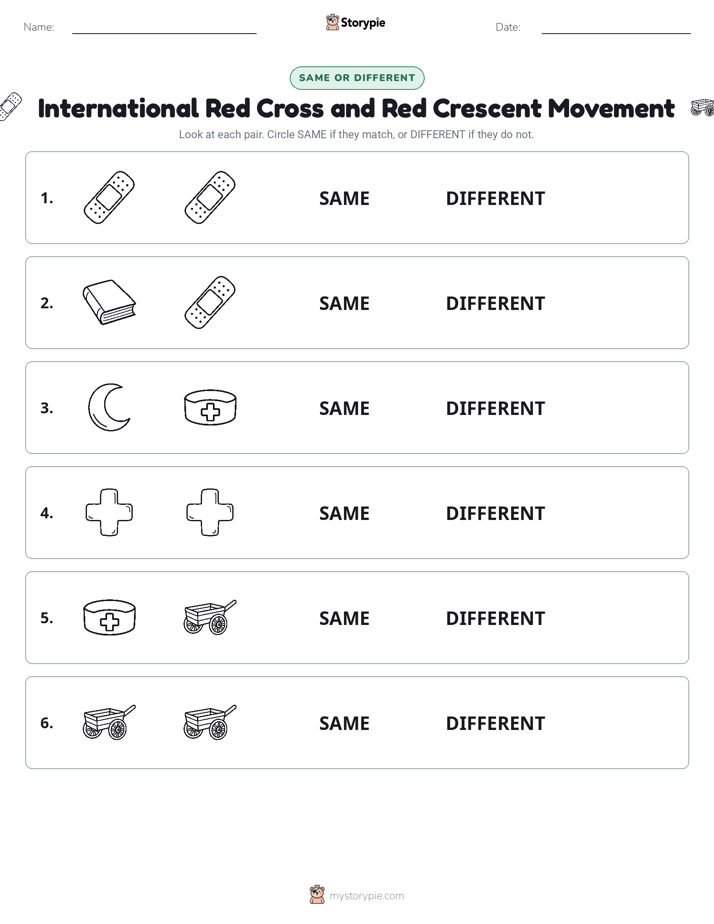Viewport: 714px width, 924px height.
Task: Click the left bandage icon in row 1
Action: (x=109, y=197)
